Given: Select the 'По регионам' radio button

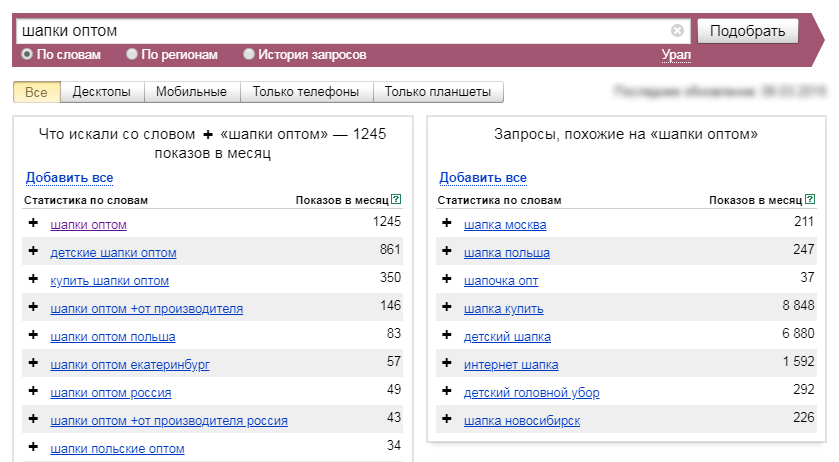Looking at the screenshot, I should 132,54.
